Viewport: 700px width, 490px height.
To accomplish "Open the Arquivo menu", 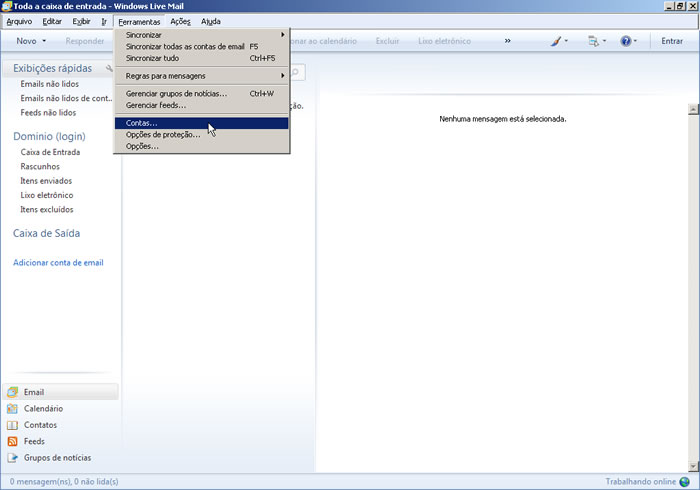I will pyautogui.click(x=19, y=21).
